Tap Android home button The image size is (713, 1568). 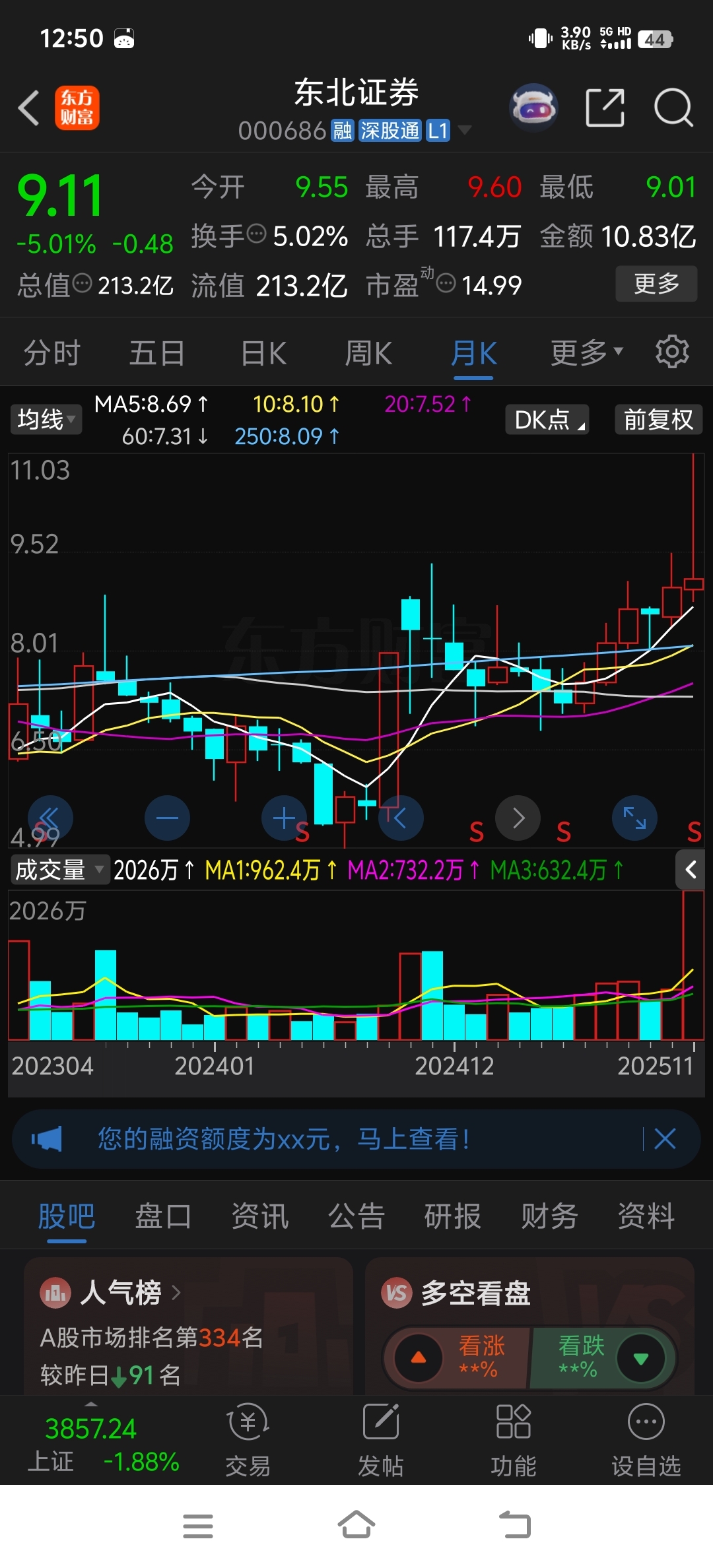tap(356, 1525)
